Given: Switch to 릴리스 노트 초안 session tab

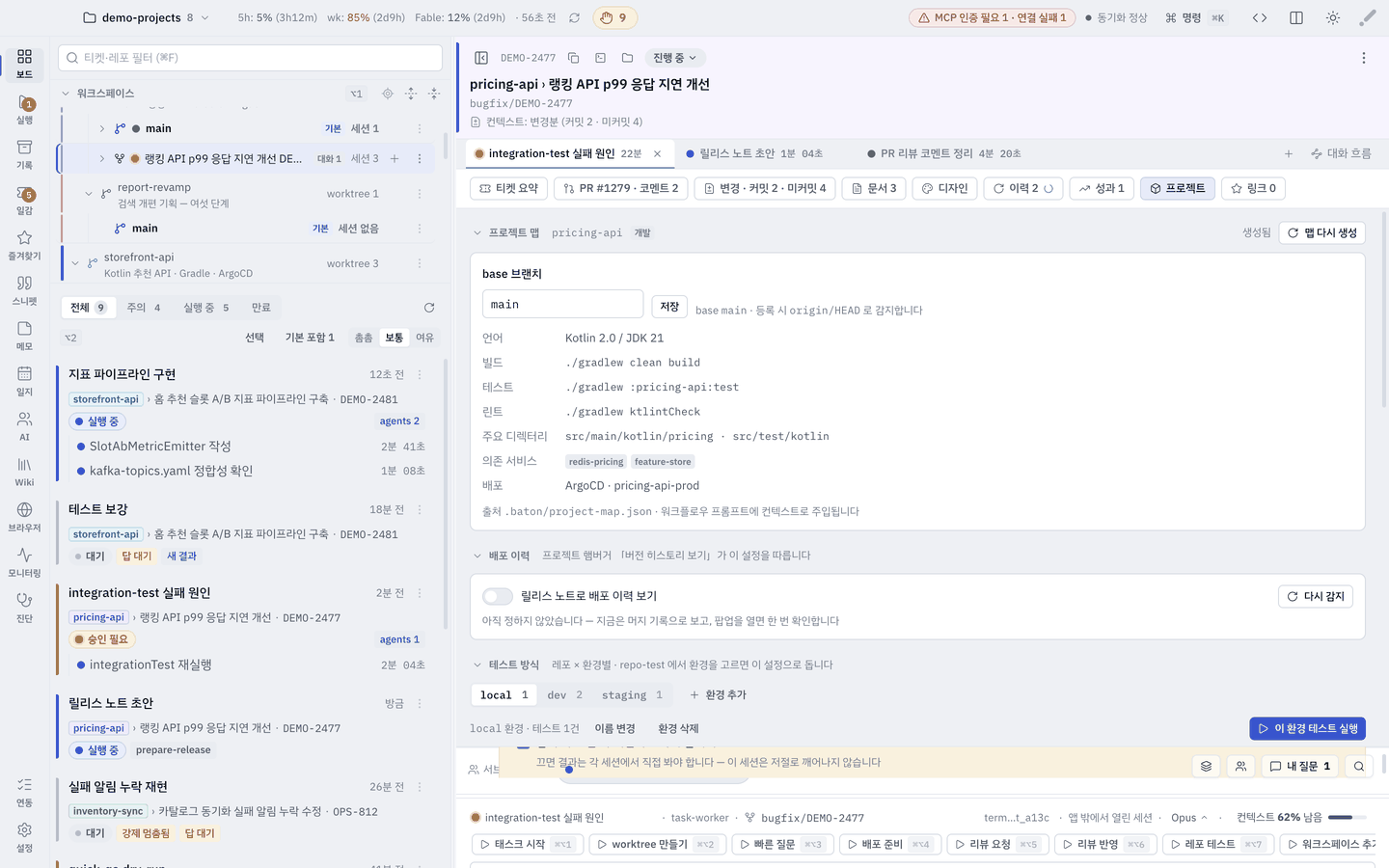Looking at the screenshot, I should [x=753, y=153].
